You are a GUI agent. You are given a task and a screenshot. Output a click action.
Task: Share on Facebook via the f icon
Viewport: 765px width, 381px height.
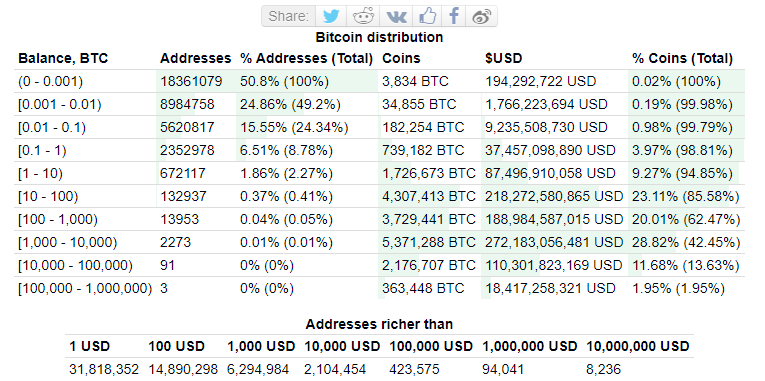[x=454, y=16]
